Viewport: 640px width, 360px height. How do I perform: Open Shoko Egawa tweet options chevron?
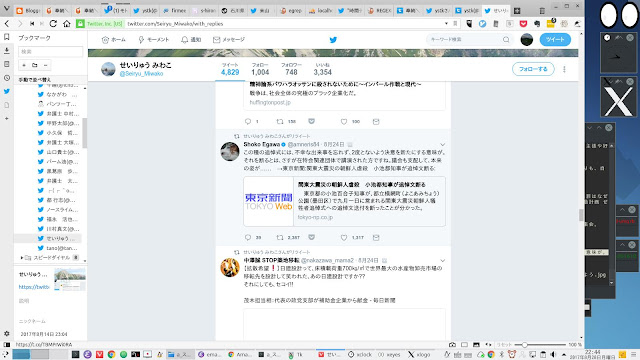[442, 144]
